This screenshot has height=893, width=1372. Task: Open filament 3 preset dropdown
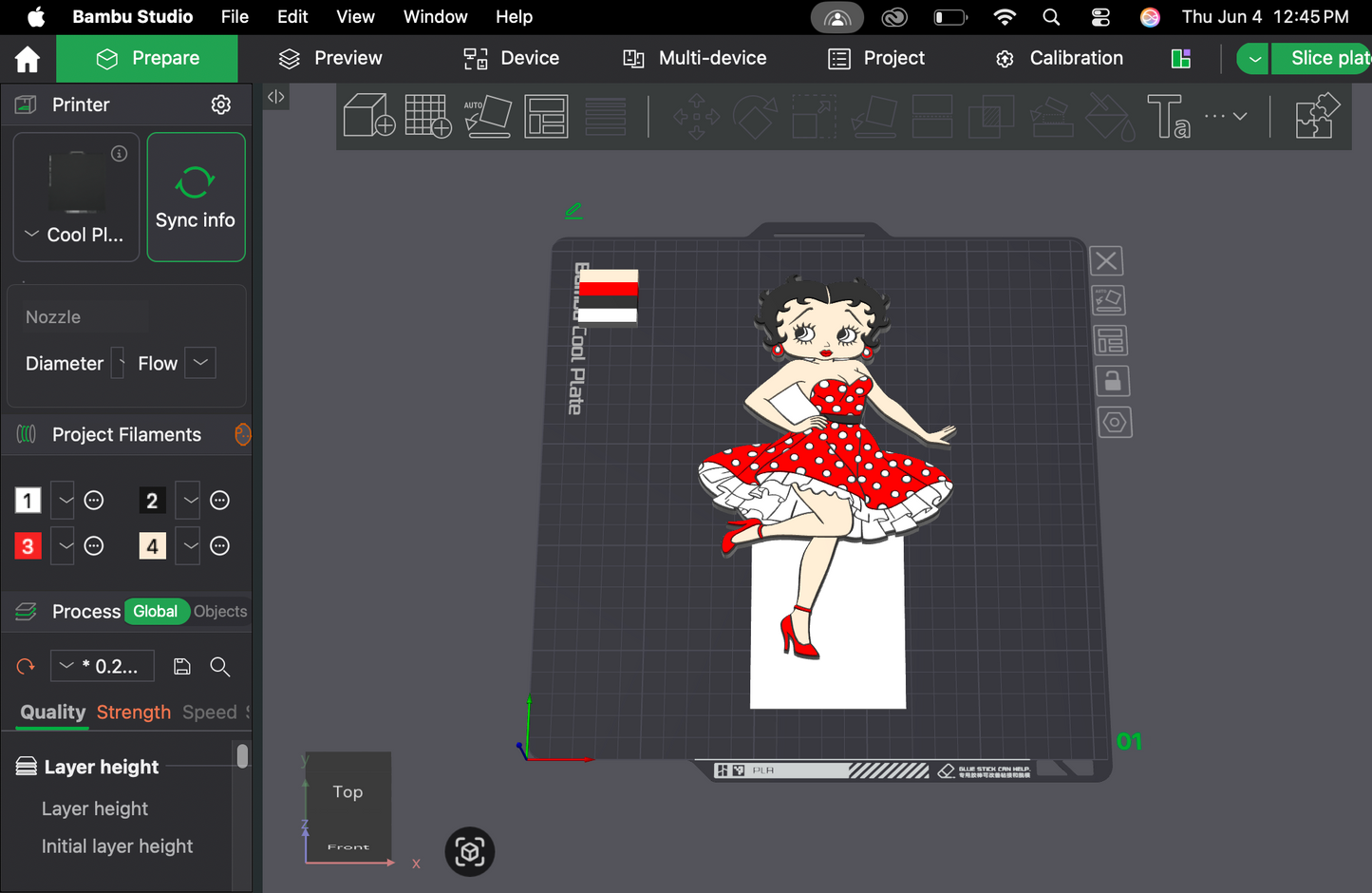pyautogui.click(x=63, y=546)
